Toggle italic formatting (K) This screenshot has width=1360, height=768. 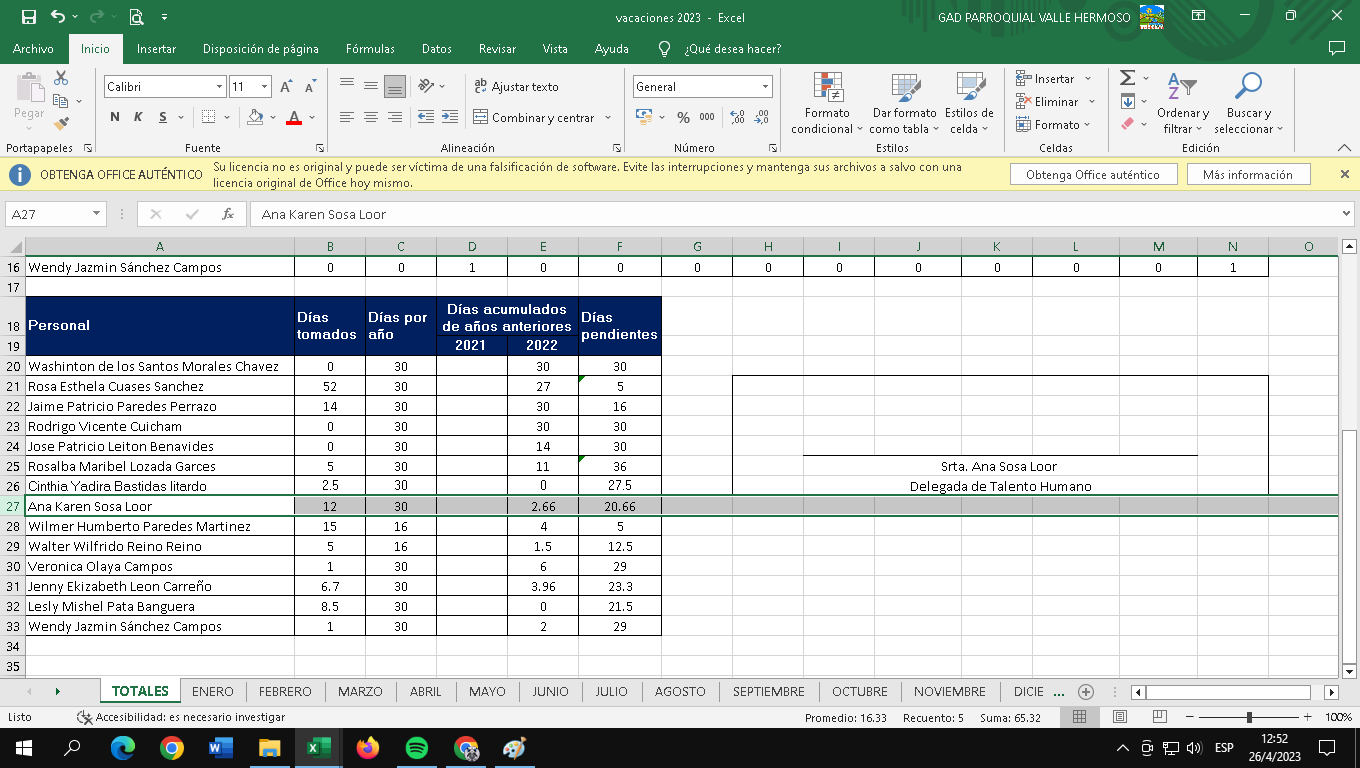[138, 117]
